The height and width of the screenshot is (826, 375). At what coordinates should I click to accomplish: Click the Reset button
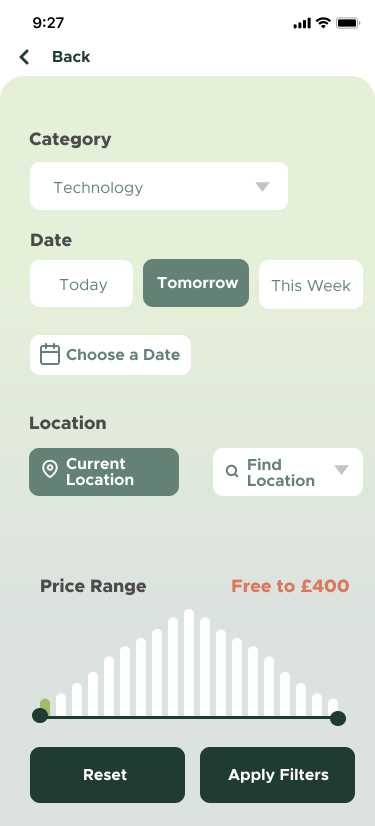[107, 775]
